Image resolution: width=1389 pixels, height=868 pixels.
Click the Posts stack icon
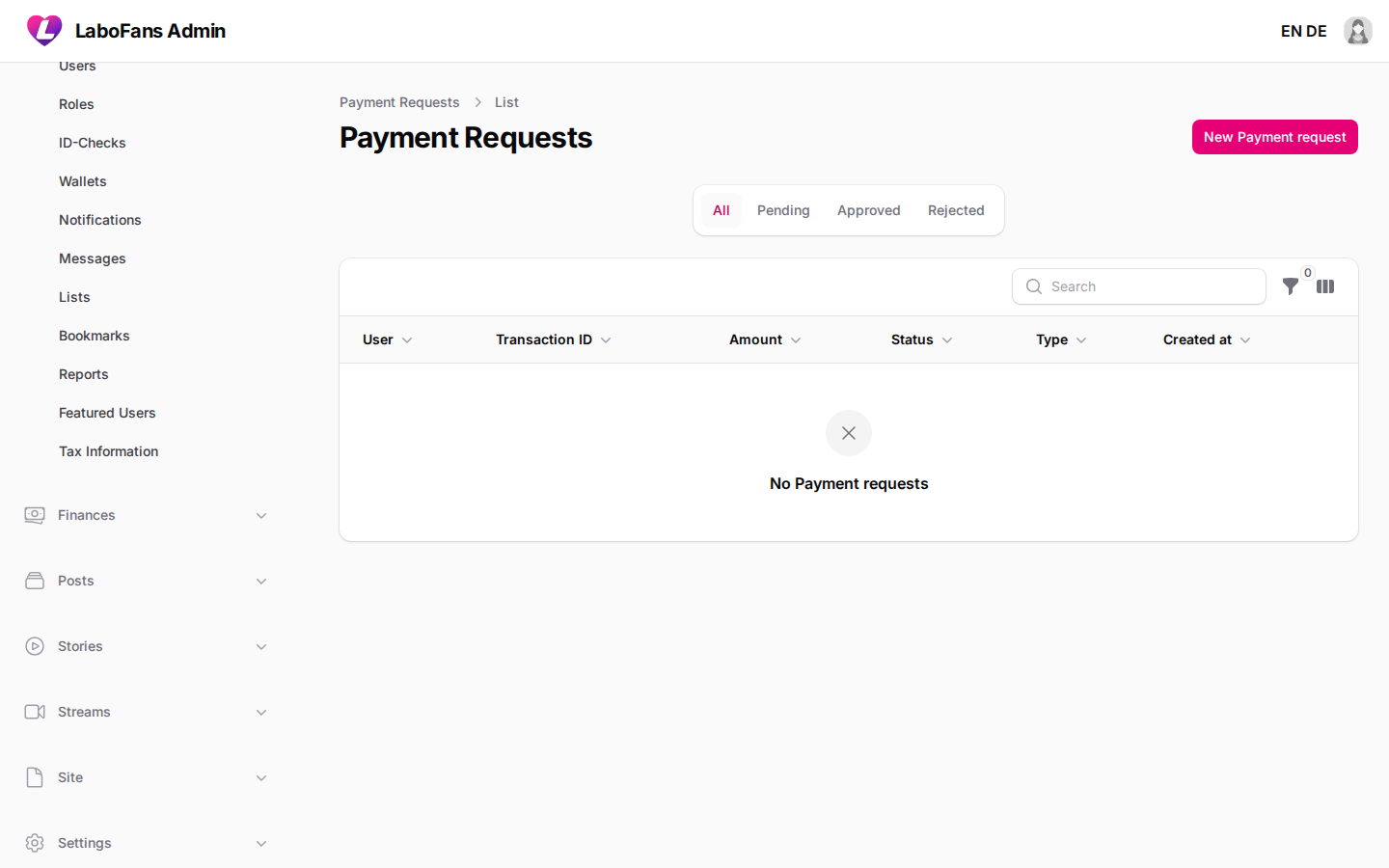click(35, 581)
